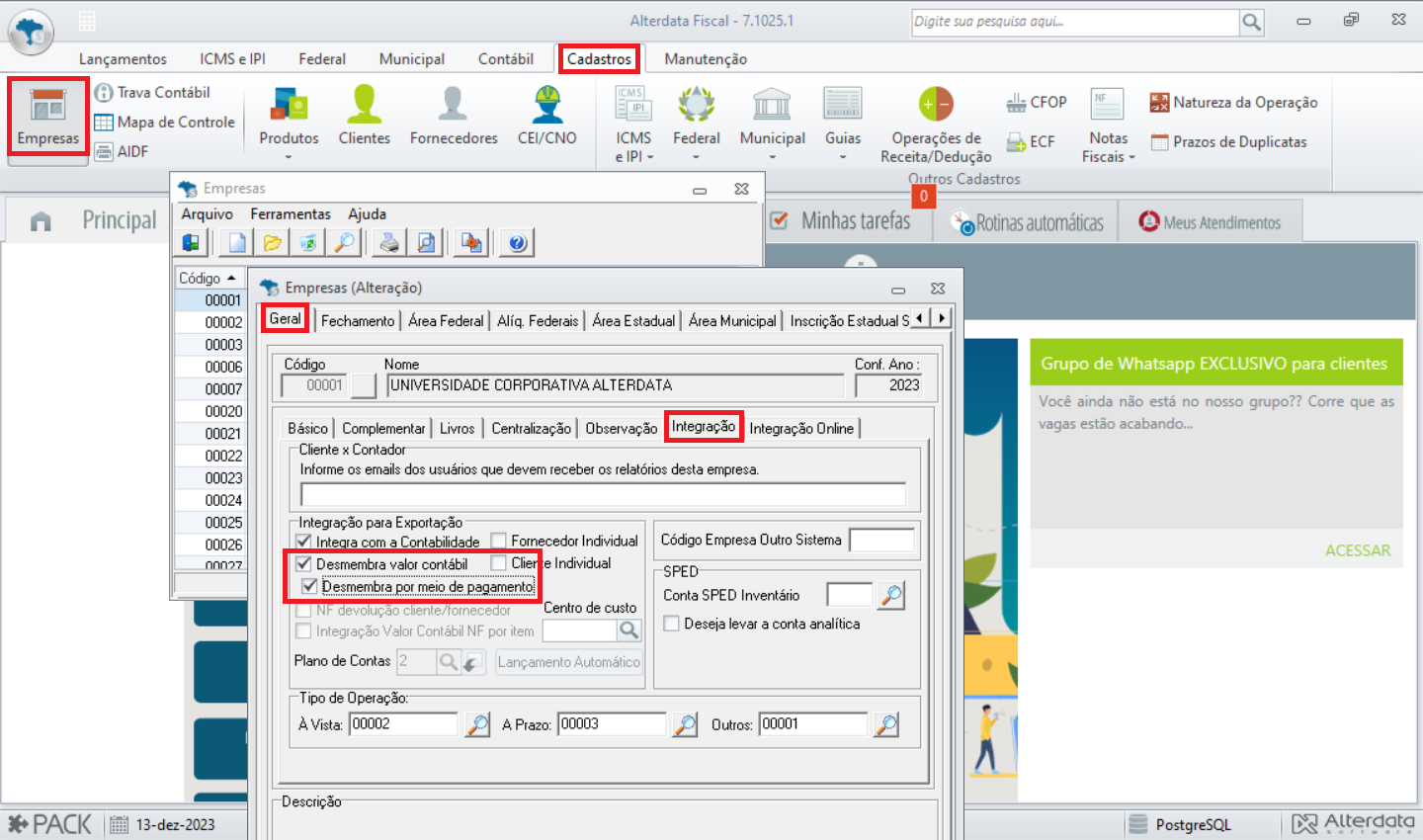Click the exit door icon in Empresas toolbar
The width and height of the screenshot is (1423, 840).
(x=192, y=242)
